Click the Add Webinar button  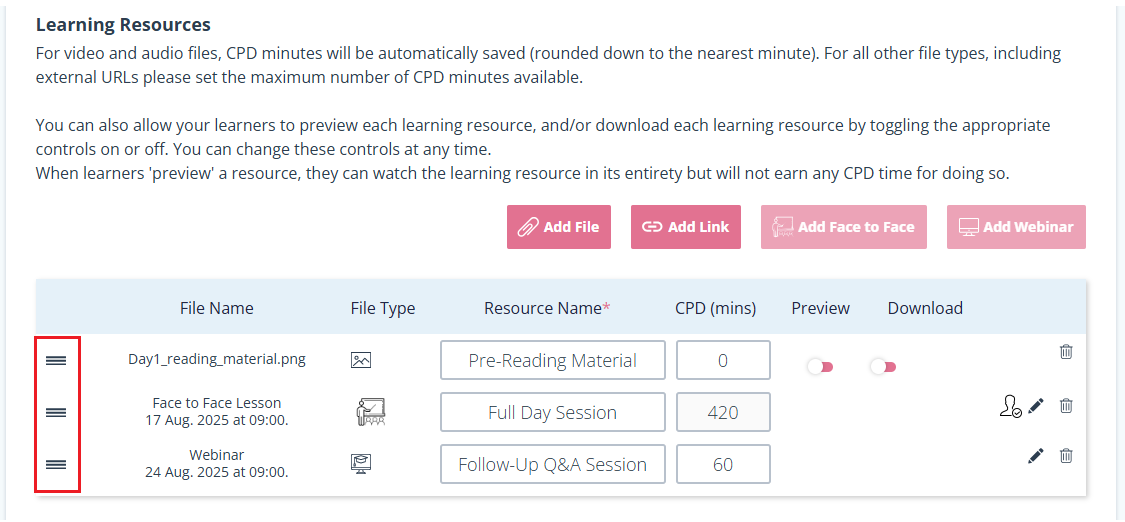pyautogui.click(x=1016, y=227)
